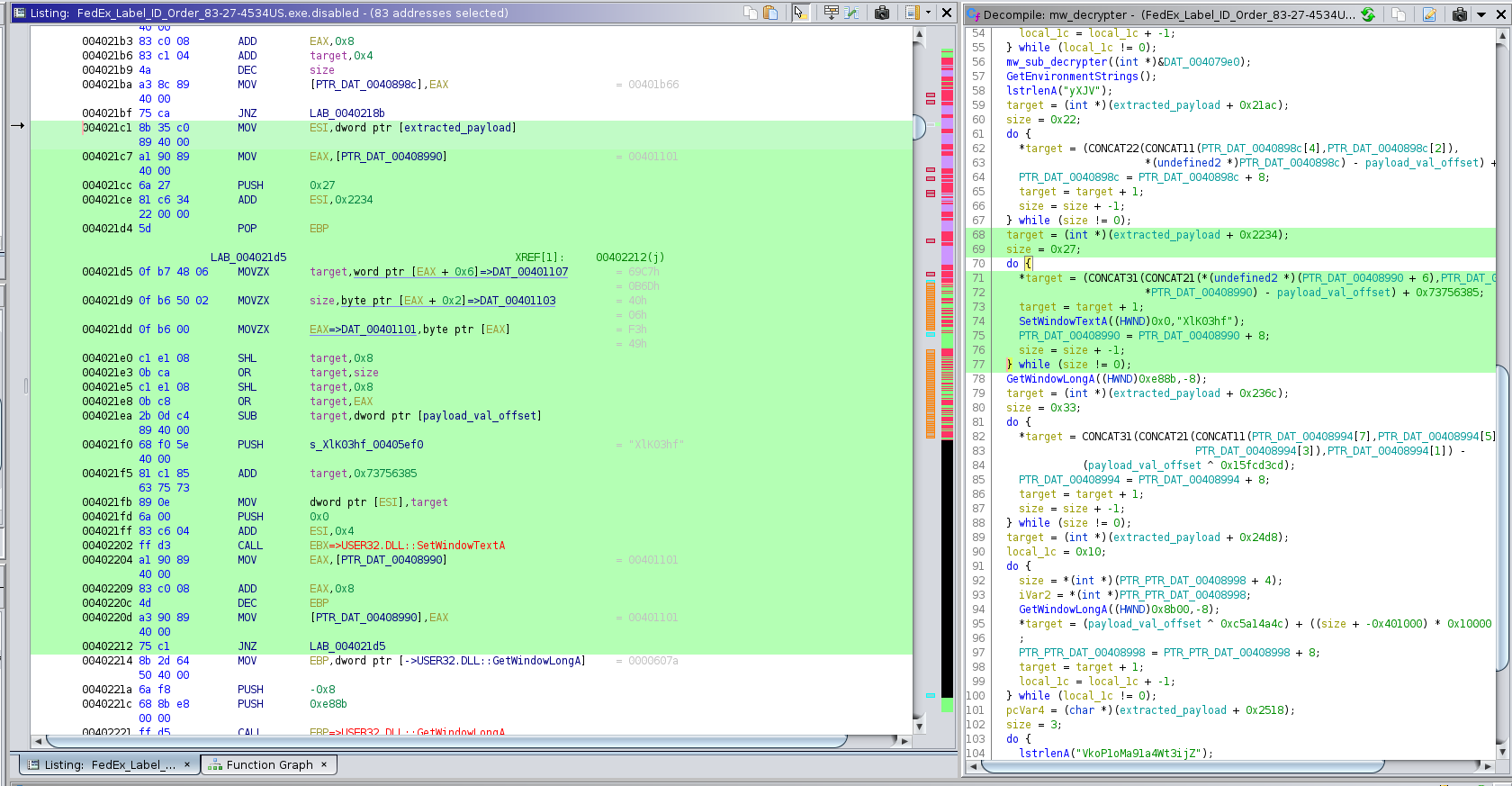Take a Listing snapshot with camera icon
The width and height of the screenshot is (1512, 786).
(x=882, y=13)
